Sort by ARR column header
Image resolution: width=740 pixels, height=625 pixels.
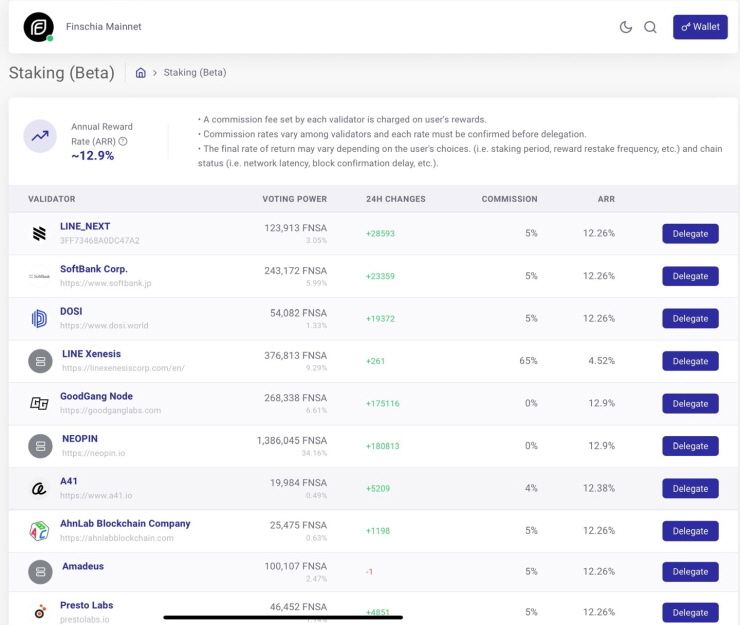(x=606, y=199)
